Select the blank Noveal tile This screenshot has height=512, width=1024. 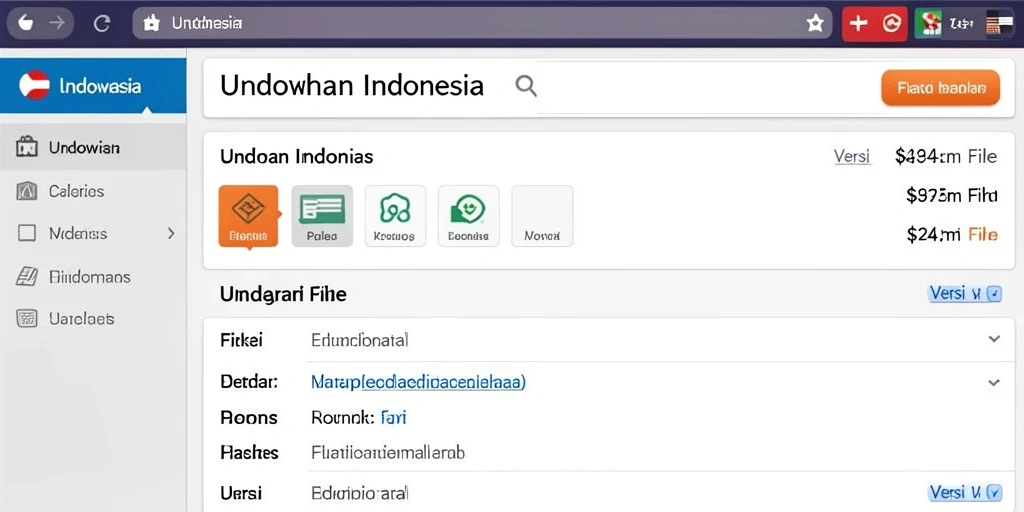tap(542, 216)
